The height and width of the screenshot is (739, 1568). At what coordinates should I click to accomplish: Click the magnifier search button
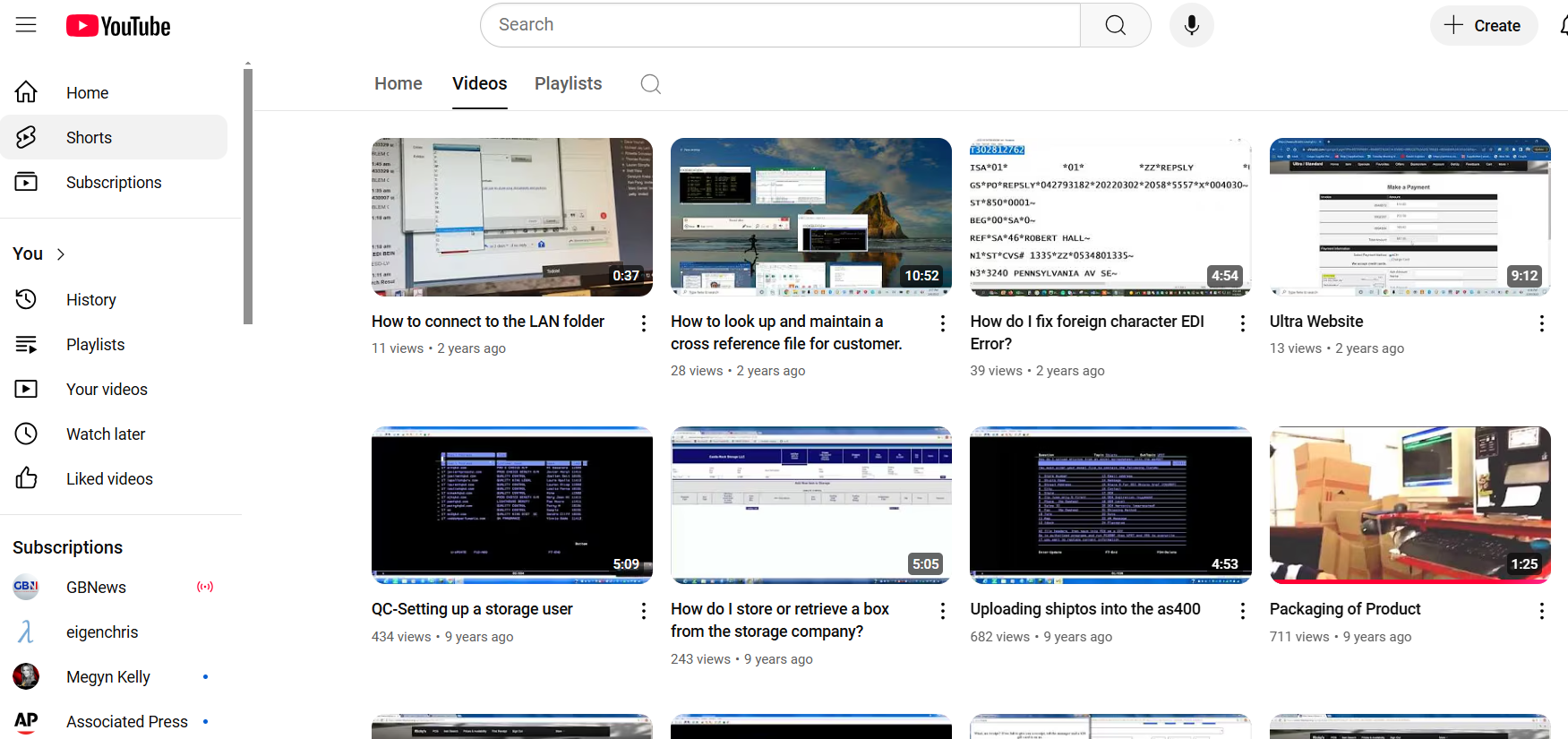[x=1115, y=25]
